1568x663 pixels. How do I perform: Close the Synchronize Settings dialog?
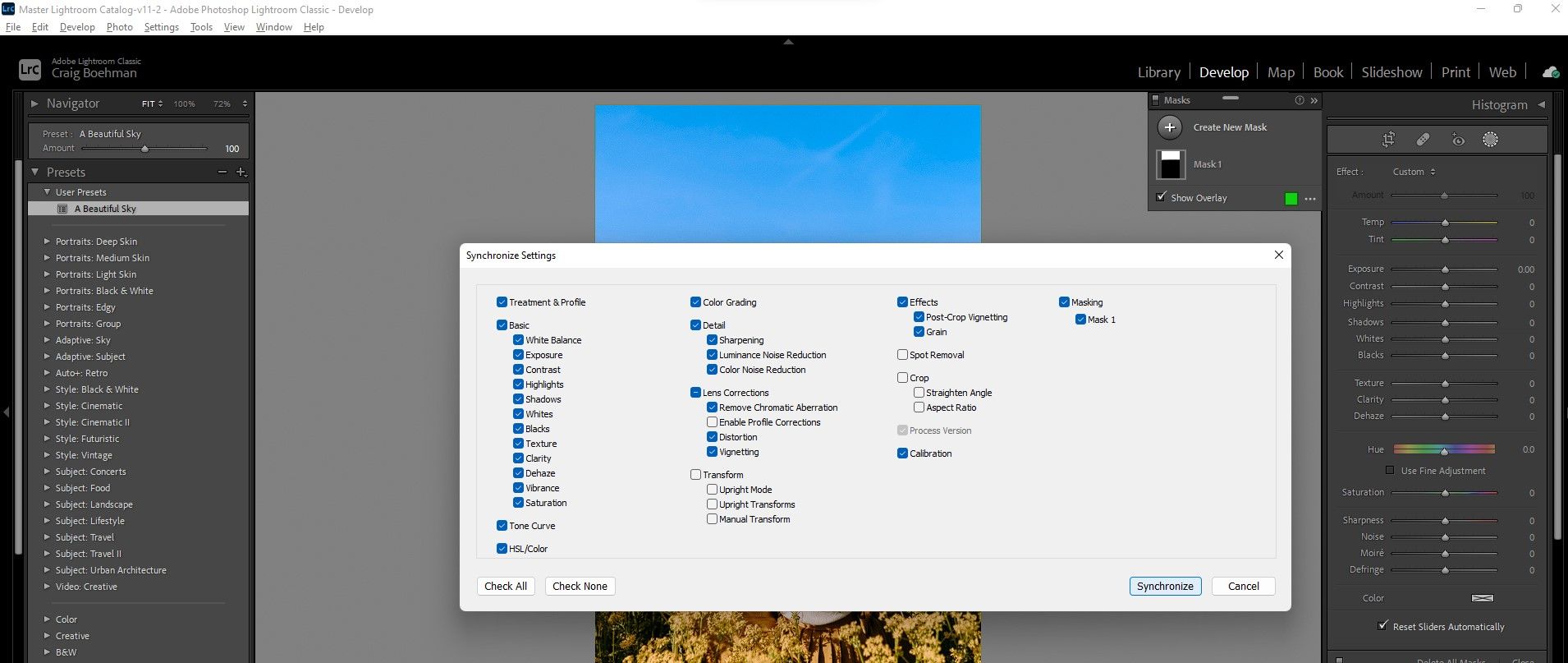coord(1278,255)
